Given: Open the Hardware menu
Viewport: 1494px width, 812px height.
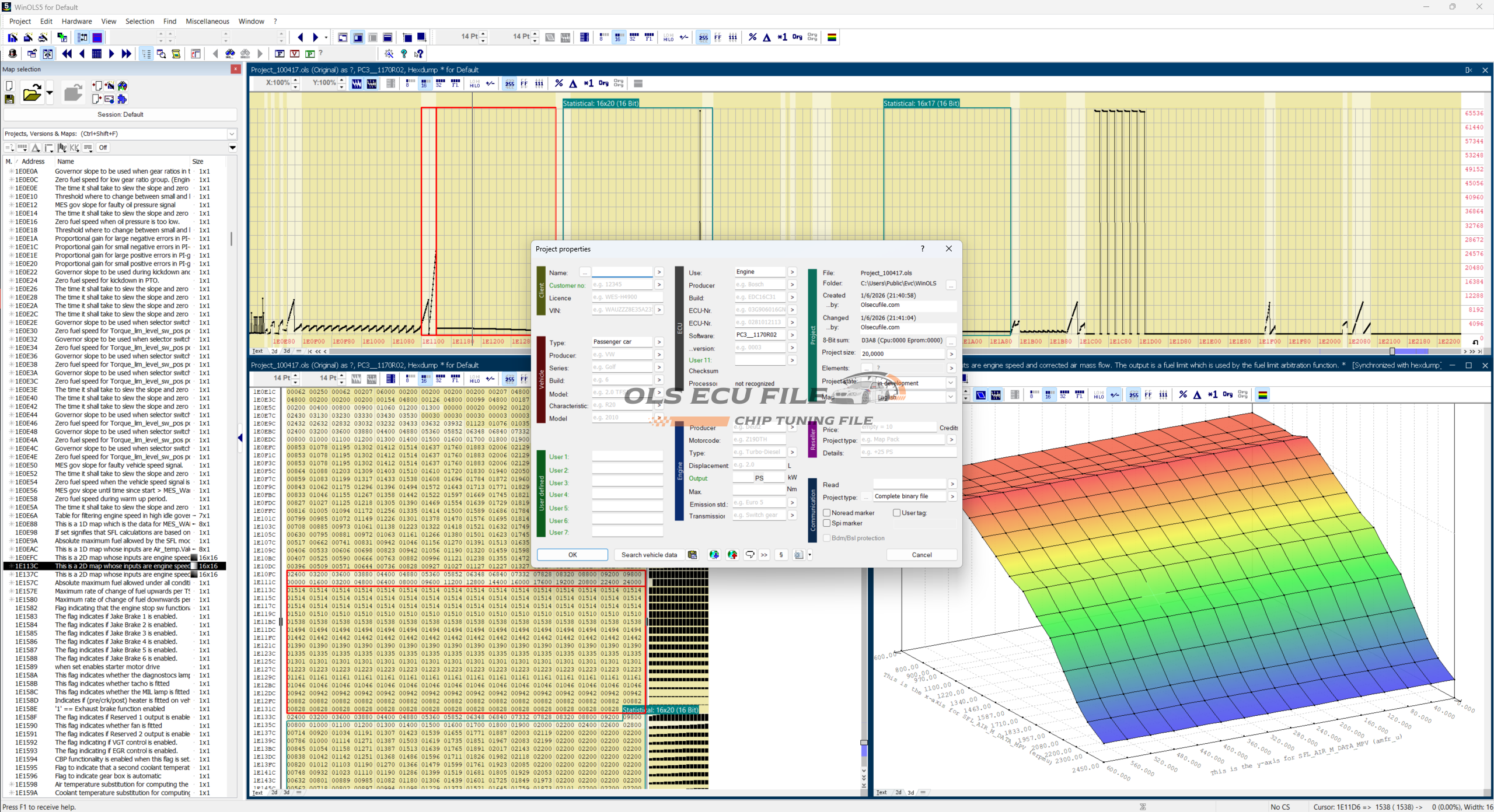Looking at the screenshot, I should click(x=76, y=21).
